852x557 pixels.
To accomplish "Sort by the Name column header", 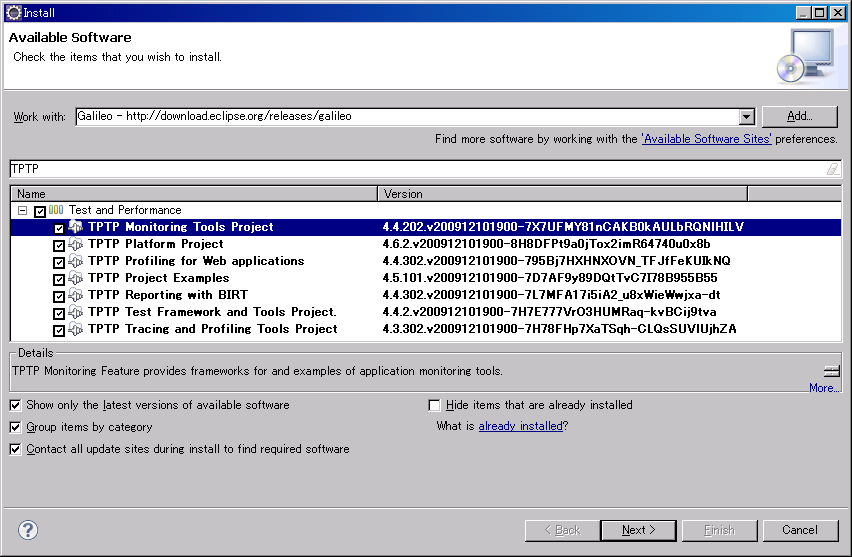I will [x=195, y=194].
